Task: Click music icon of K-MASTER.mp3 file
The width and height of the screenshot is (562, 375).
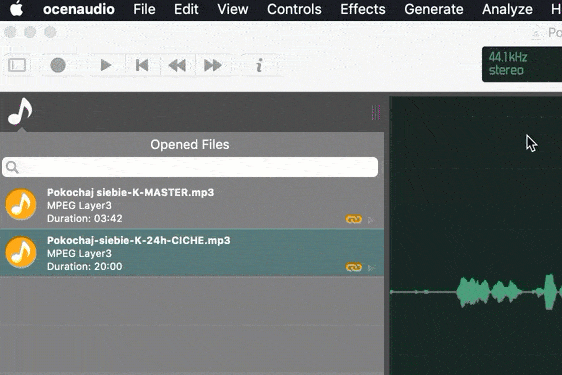Action: point(21,204)
